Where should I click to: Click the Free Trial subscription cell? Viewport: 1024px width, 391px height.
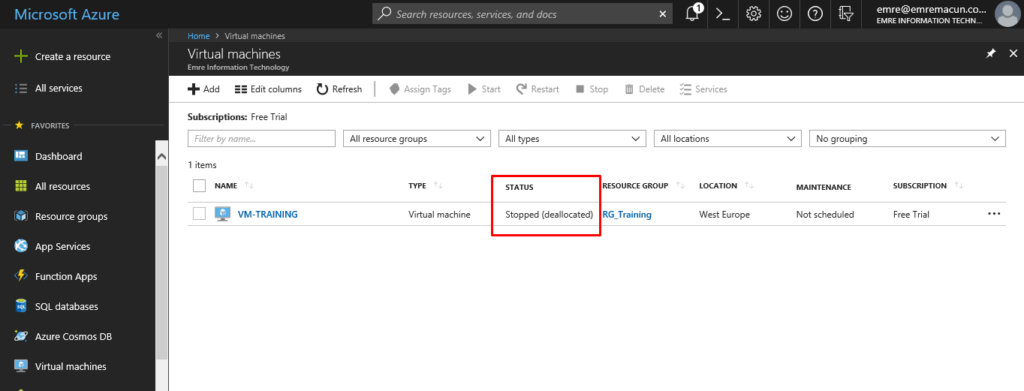[x=911, y=214]
